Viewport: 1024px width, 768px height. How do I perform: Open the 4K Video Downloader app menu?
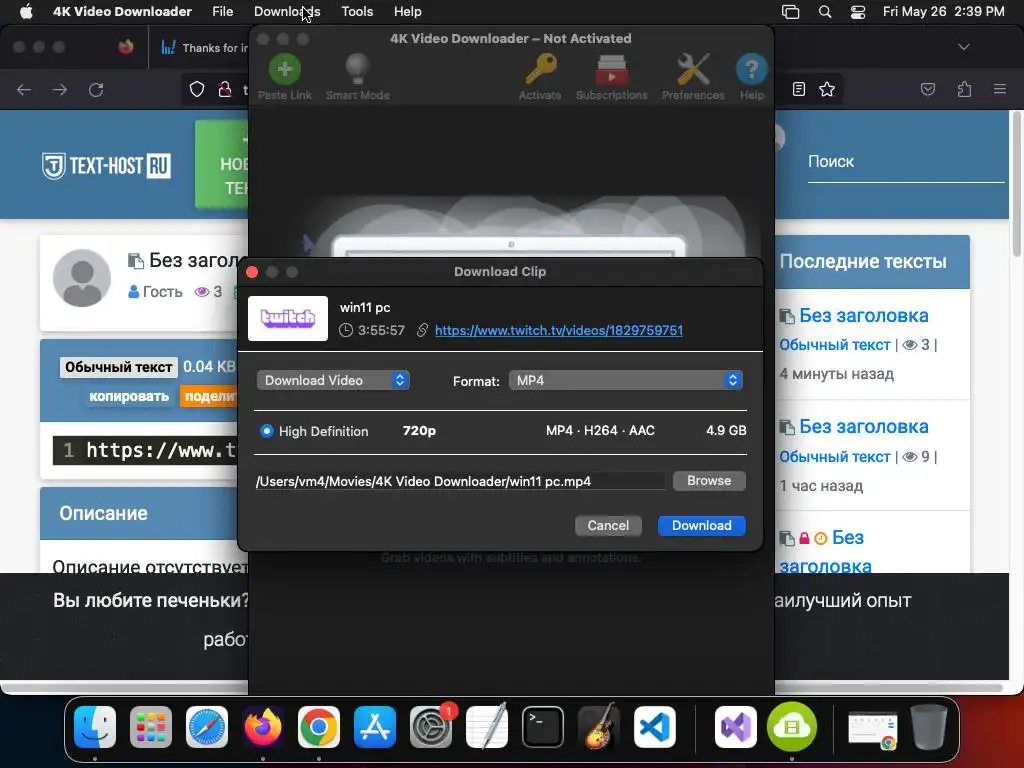tap(122, 12)
